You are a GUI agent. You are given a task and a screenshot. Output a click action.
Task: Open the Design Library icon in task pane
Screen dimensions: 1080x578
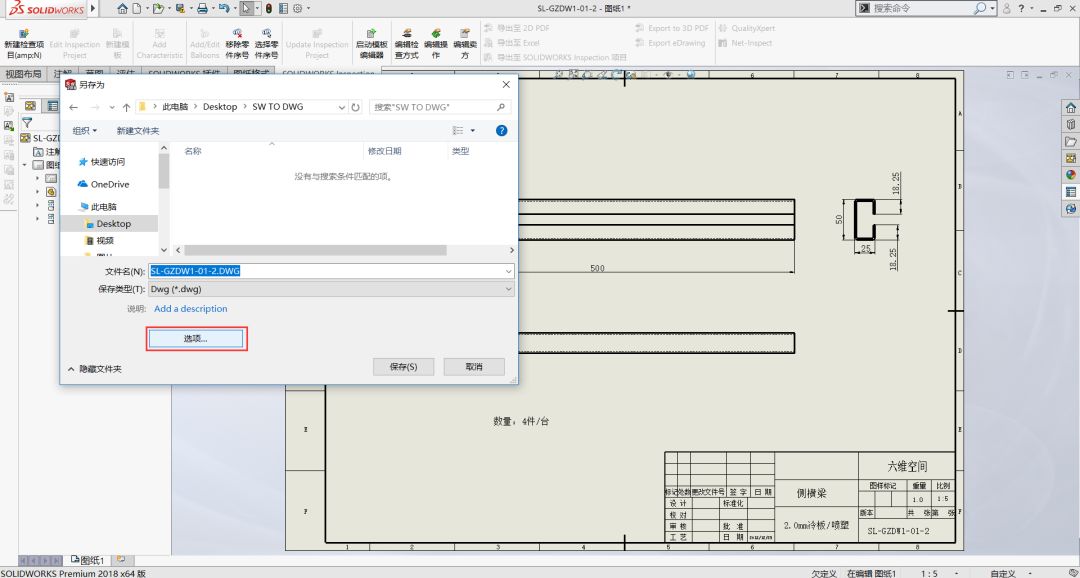pos(1070,125)
